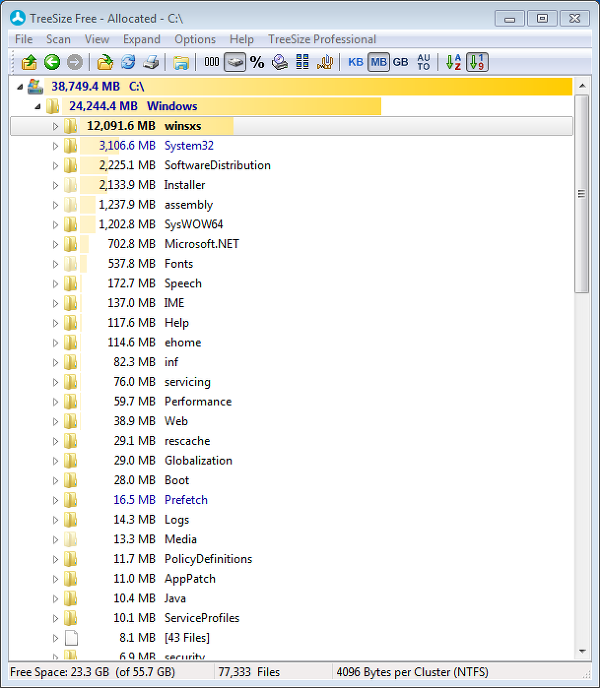Viewport: 600px width, 688px height.
Task: Open TreeSize Professional menu
Action: click(322, 39)
